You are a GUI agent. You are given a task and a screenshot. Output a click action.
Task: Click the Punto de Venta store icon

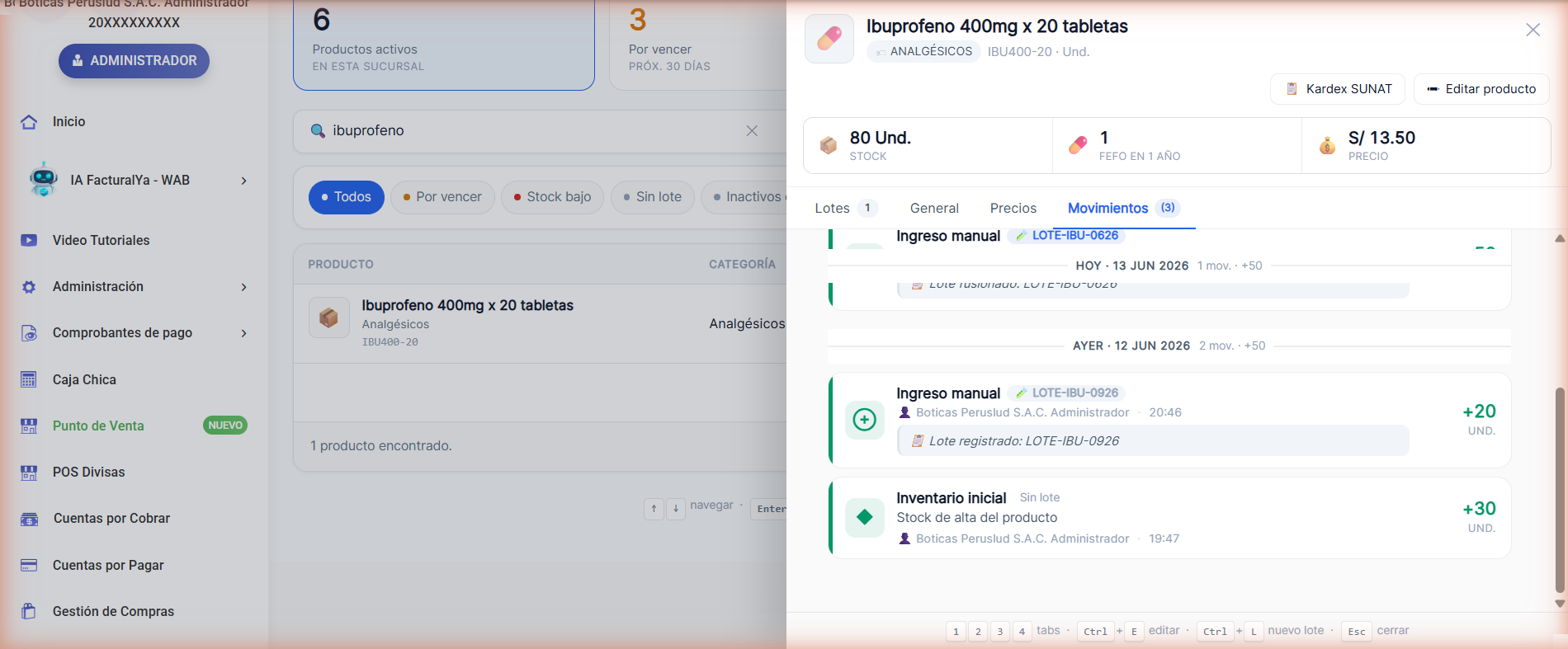coord(29,426)
